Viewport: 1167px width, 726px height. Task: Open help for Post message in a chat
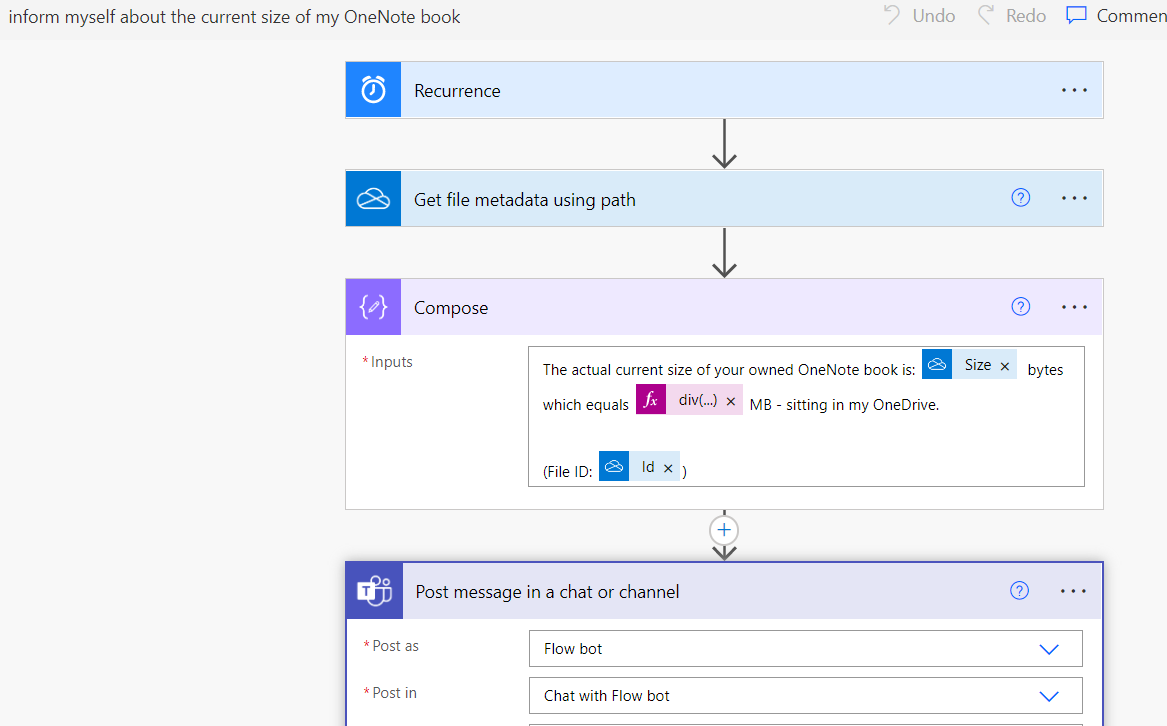coord(1019,590)
